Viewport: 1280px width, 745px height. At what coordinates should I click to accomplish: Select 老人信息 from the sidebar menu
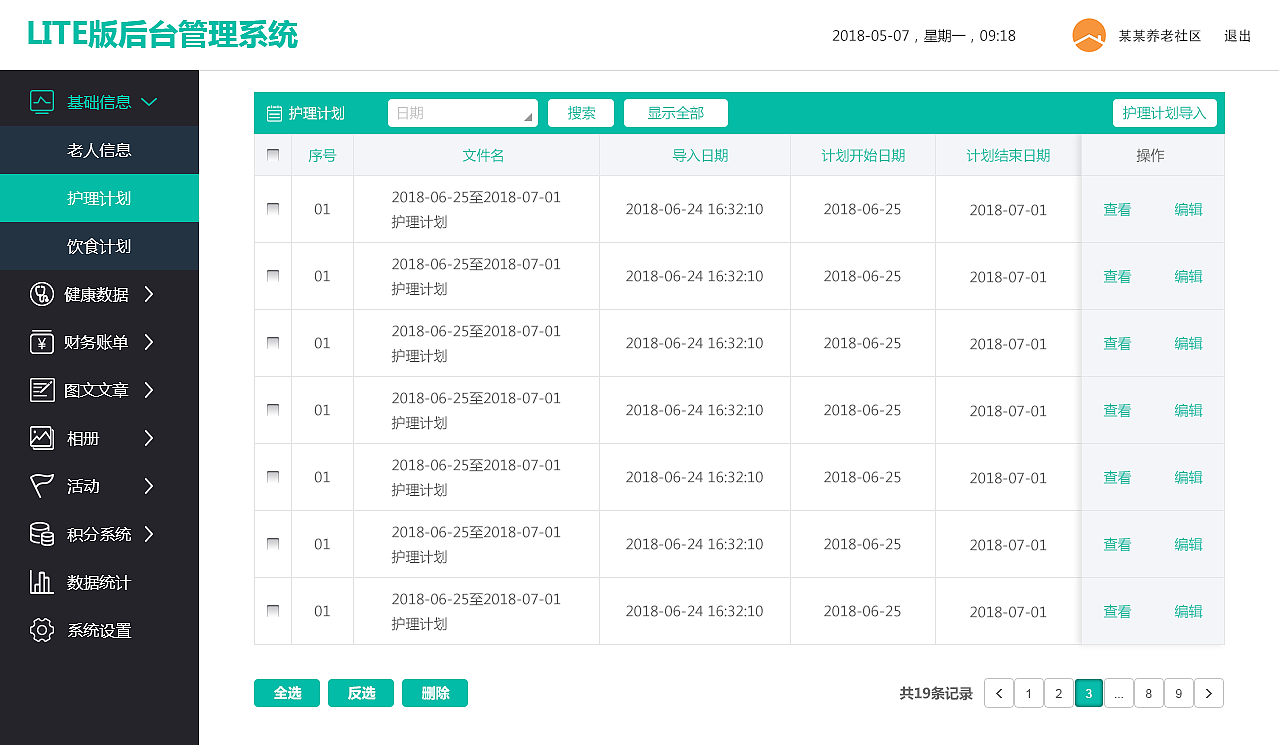(x=100, y=150)
